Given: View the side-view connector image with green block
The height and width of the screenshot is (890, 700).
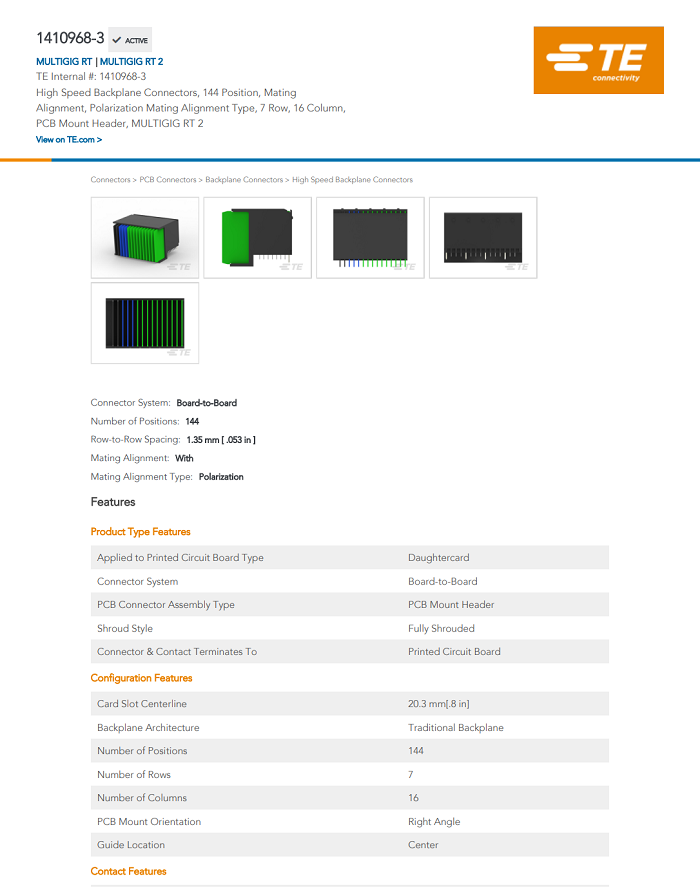Looking at the screenshot, I should [x=258, y=238].
